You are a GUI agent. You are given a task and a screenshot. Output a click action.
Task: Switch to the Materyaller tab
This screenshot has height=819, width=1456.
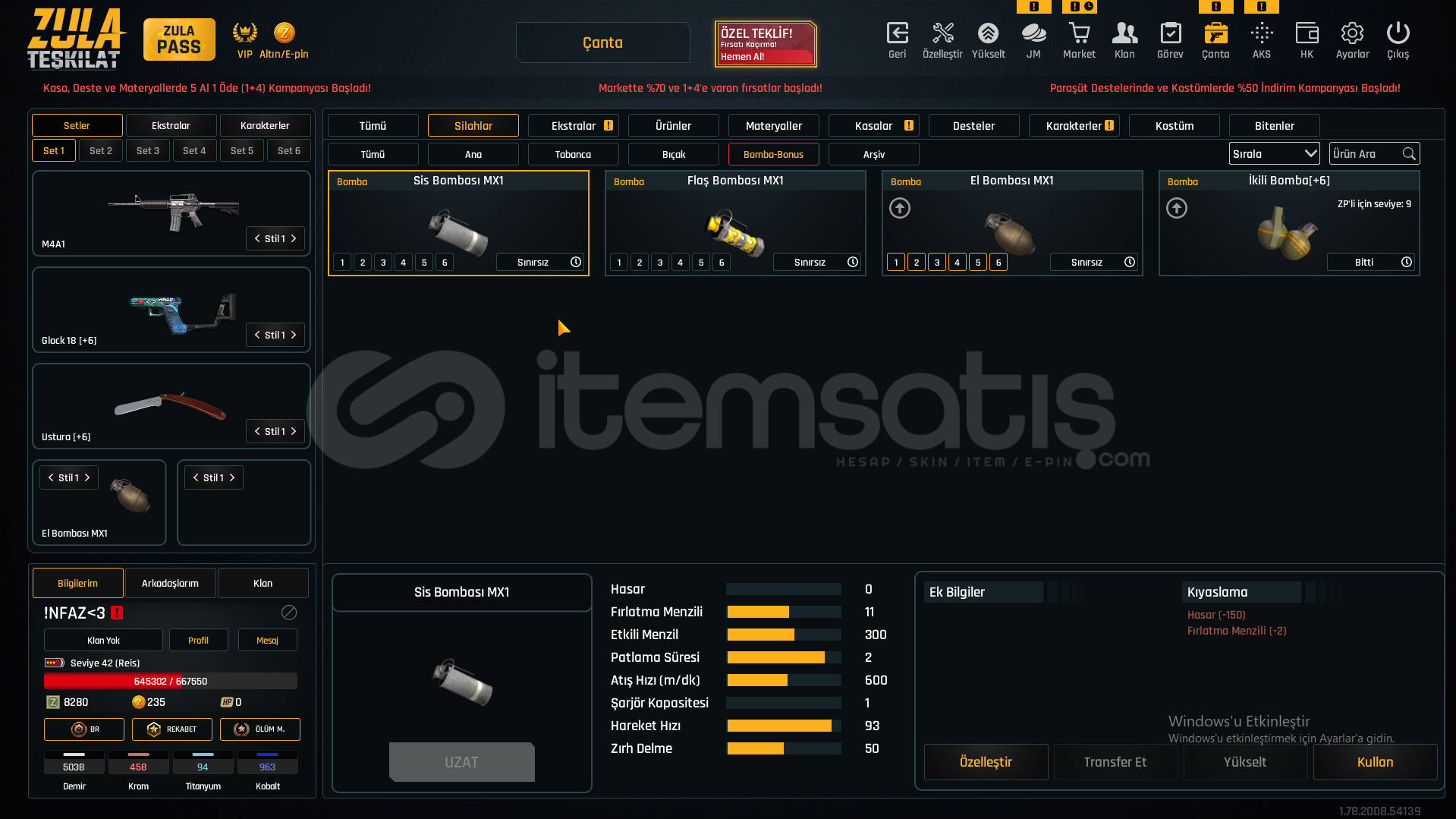click(x=774, y=126)
